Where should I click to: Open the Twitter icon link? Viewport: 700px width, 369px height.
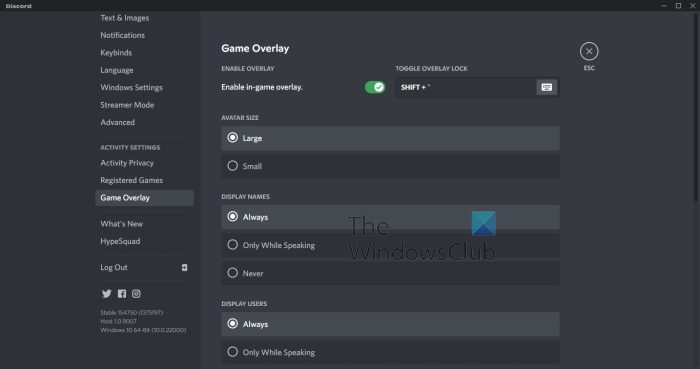click(x=107, y=294)
